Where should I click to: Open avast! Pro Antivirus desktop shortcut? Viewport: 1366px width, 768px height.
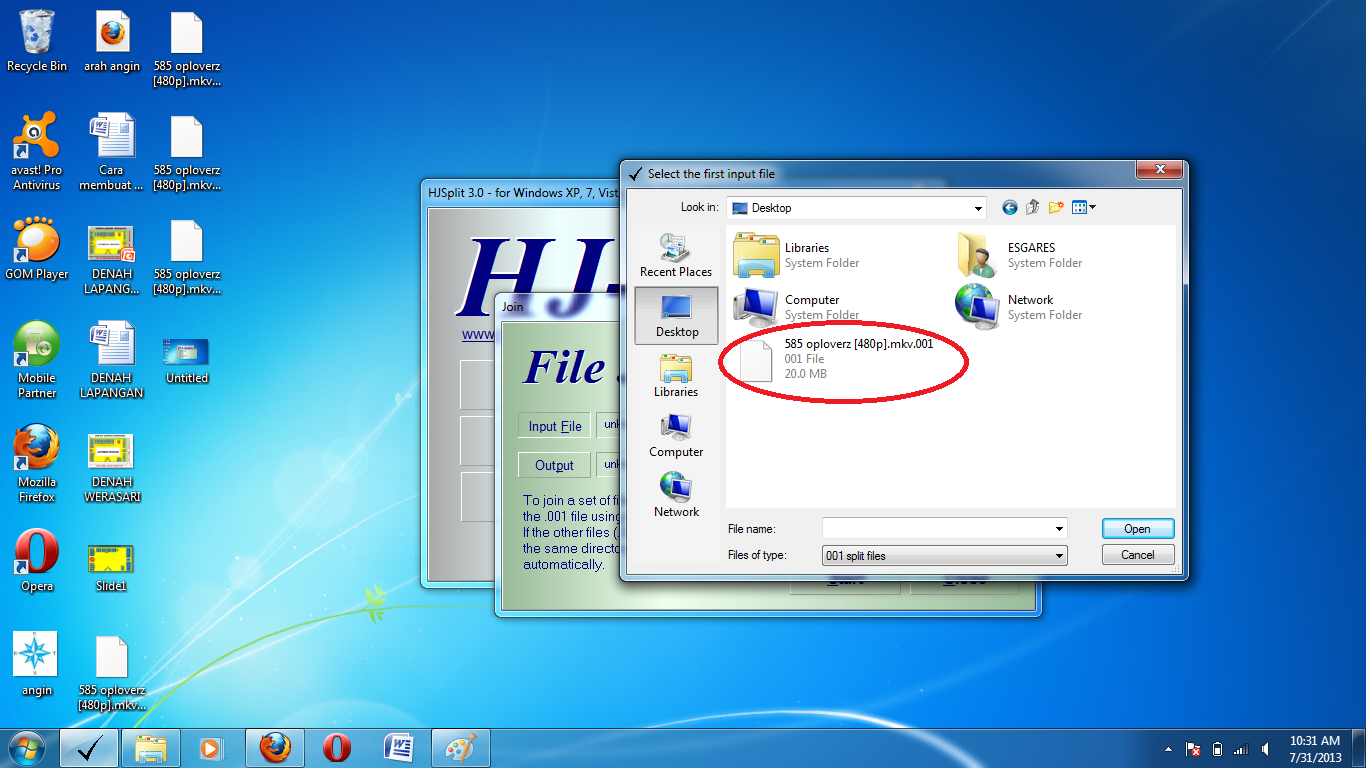coord(37,152)
